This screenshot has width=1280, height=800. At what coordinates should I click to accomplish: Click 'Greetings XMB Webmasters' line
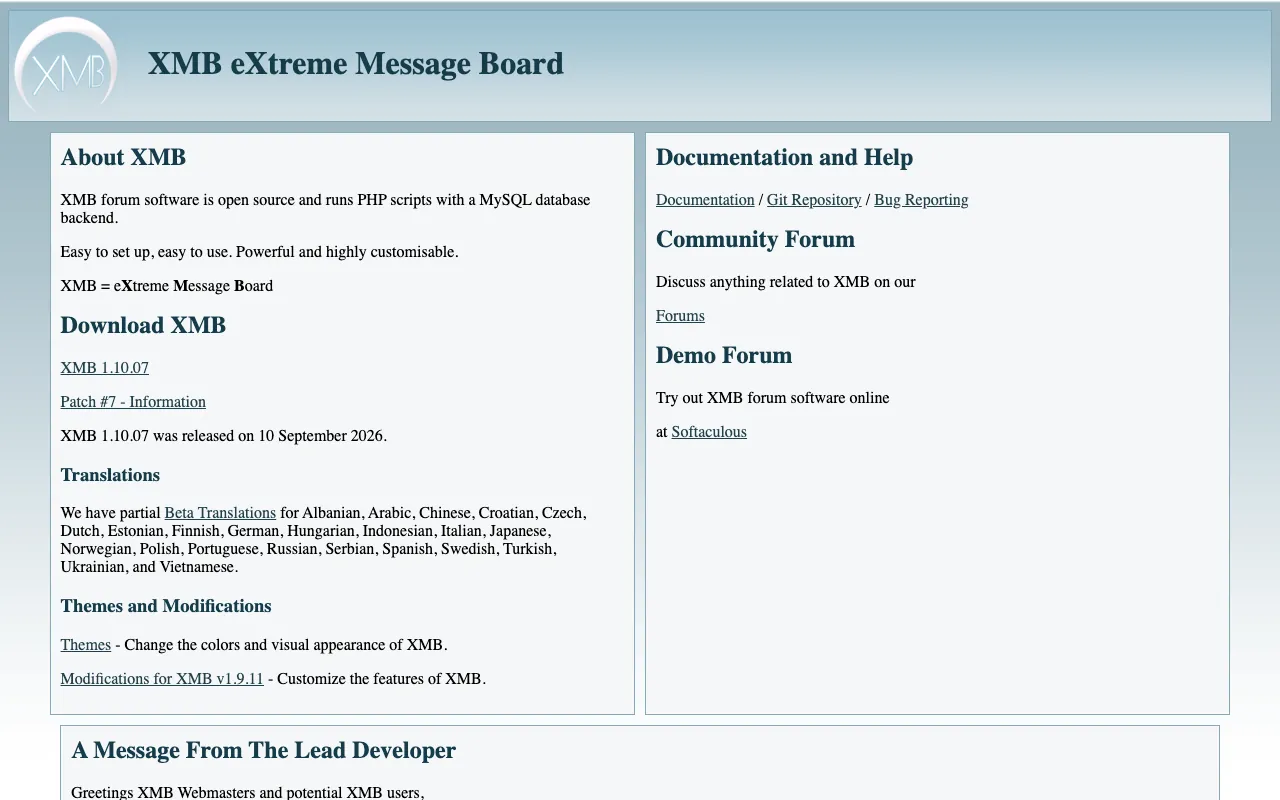[x=248, y=793]
